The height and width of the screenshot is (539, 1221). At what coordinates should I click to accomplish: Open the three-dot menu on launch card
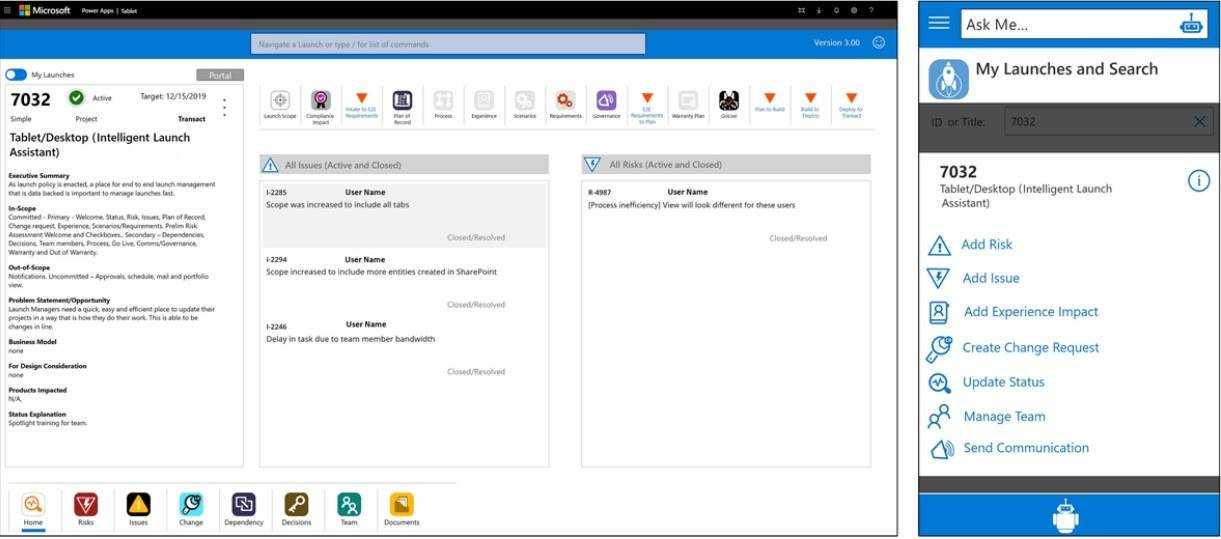pos(224,107)
